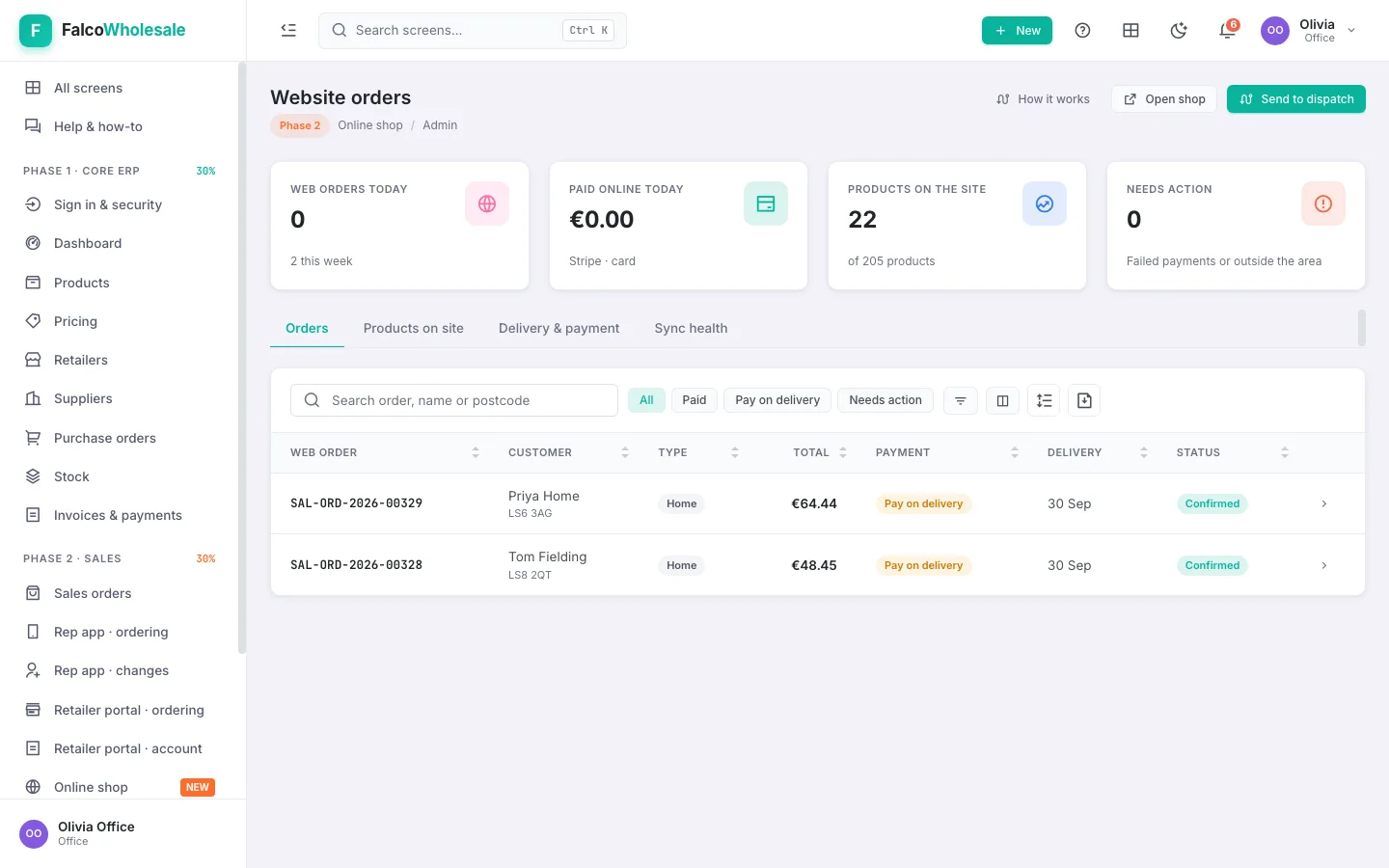
Task: Click the Phase 2 badge
Action: pyautogui.click(x=300, y=125)
